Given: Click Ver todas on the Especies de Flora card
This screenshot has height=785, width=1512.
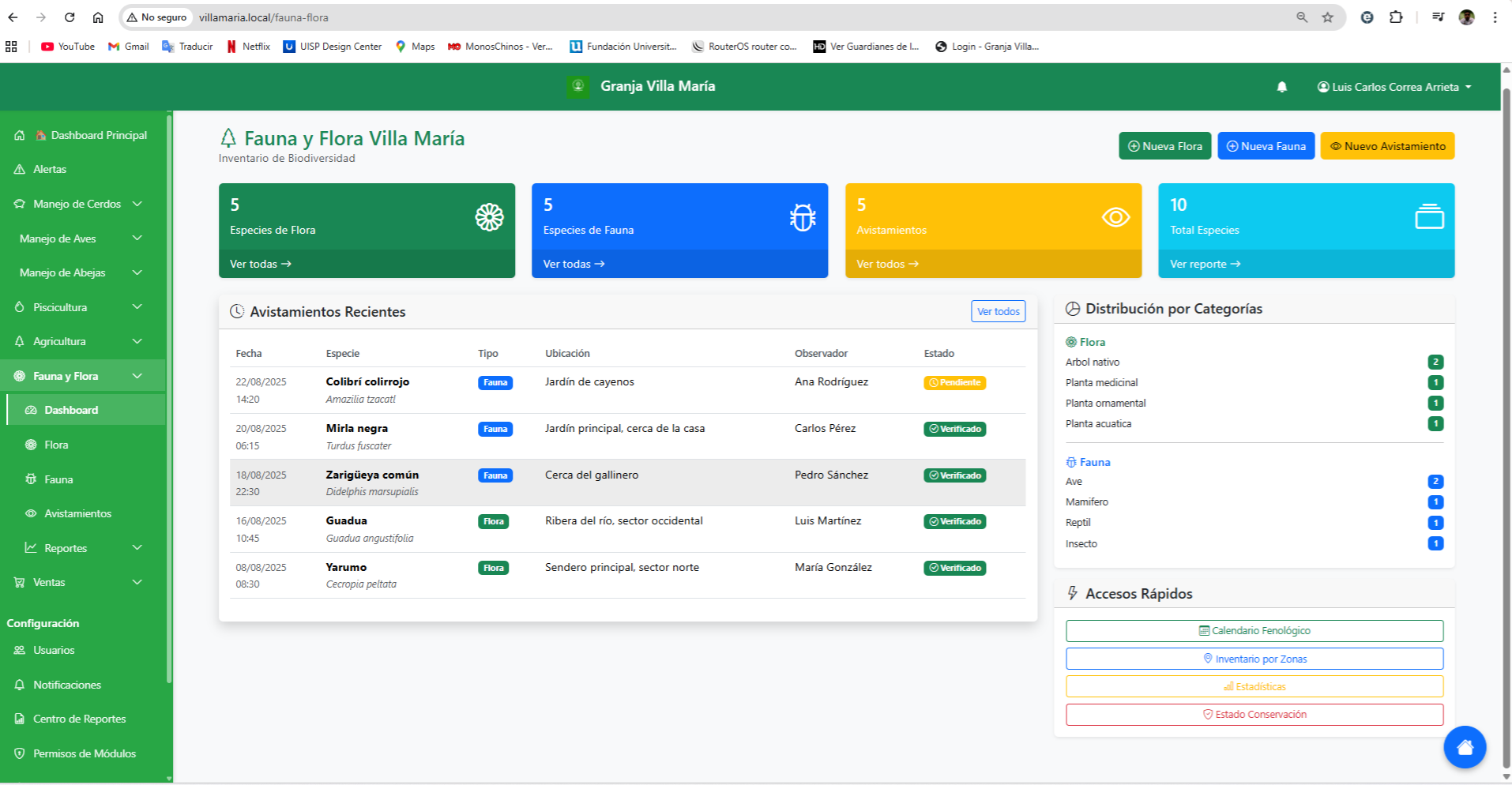Looking at the screenshot, I should (261, 263).
